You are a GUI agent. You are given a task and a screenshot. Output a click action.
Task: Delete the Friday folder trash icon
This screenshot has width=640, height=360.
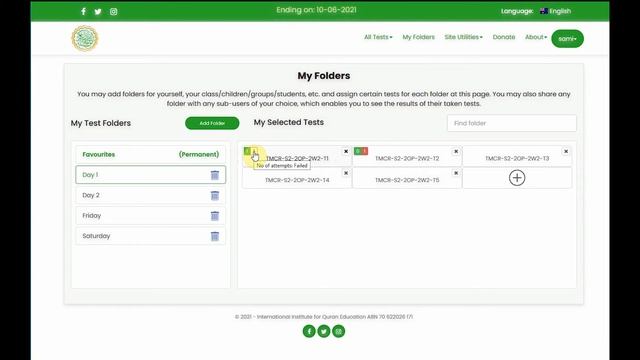pos(215,216)
